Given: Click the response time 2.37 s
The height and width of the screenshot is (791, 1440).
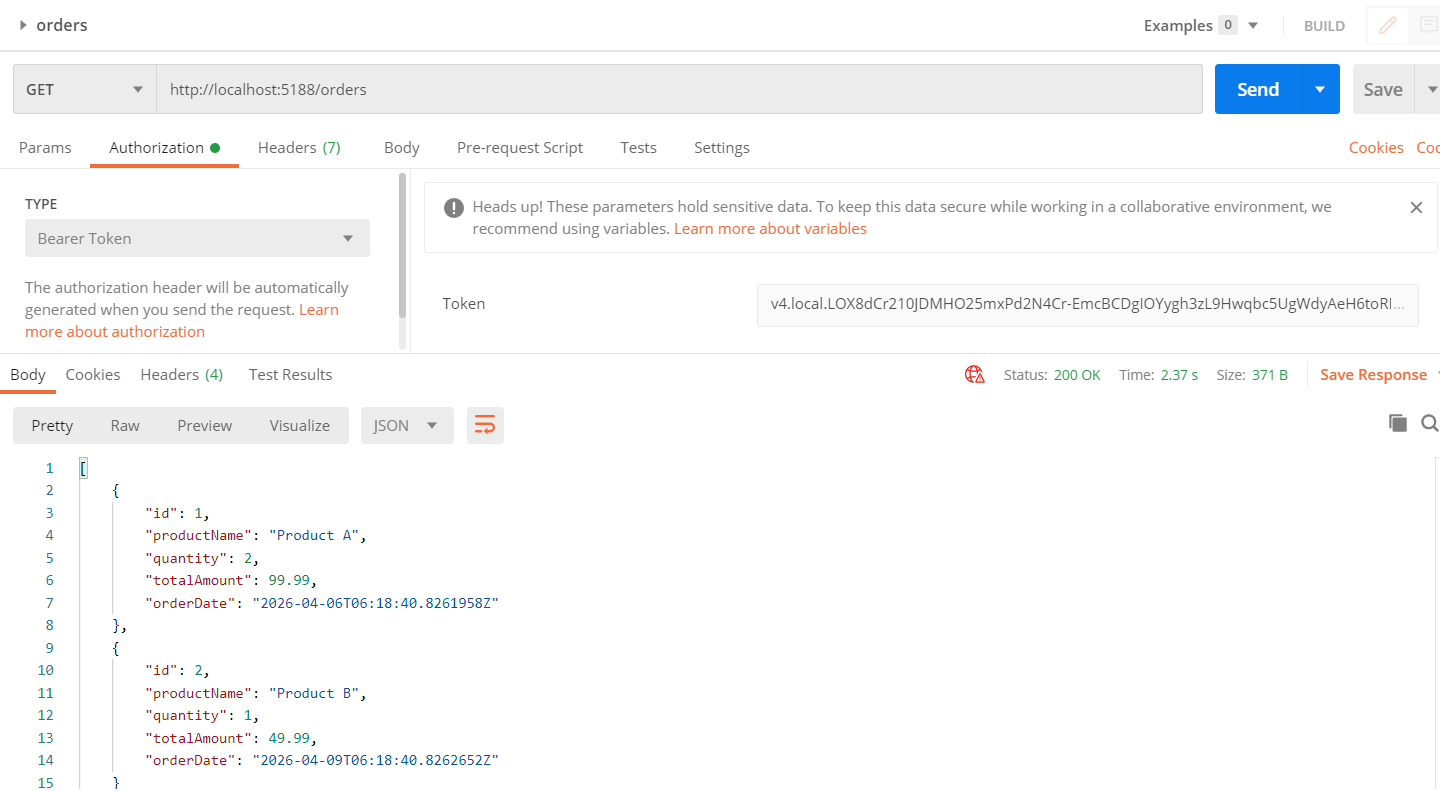Looking at the screenshot, I should pyautogui.click(x=1179, y=375).
